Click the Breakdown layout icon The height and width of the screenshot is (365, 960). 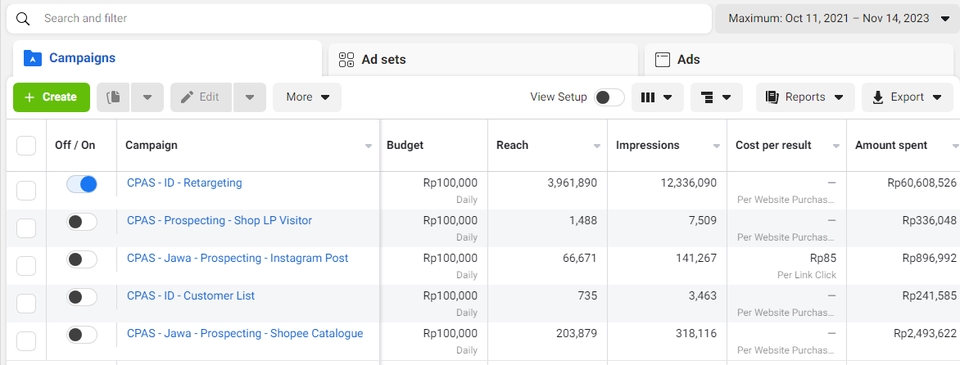(707, 97)
